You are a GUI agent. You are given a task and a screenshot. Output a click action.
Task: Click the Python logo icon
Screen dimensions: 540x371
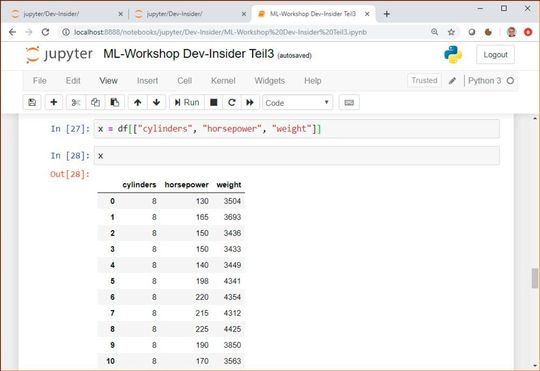(453, 54)
